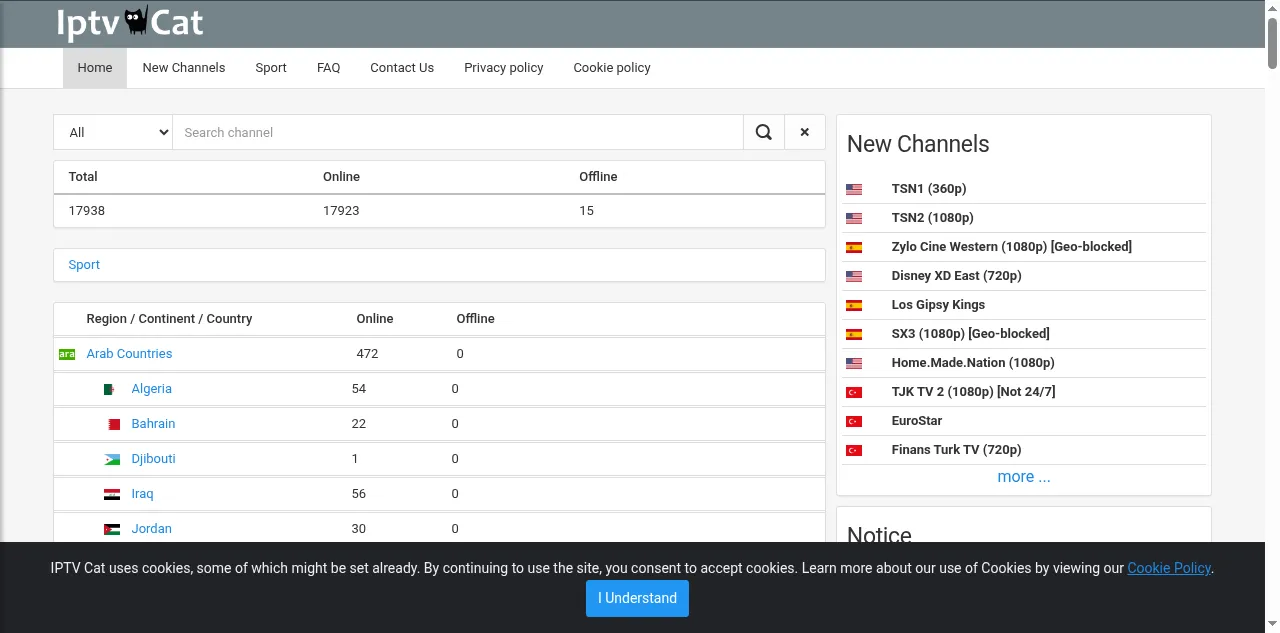The image size is (1280, 633).
Task: Open the Algeria country link
Action: [x=152, y=389]
